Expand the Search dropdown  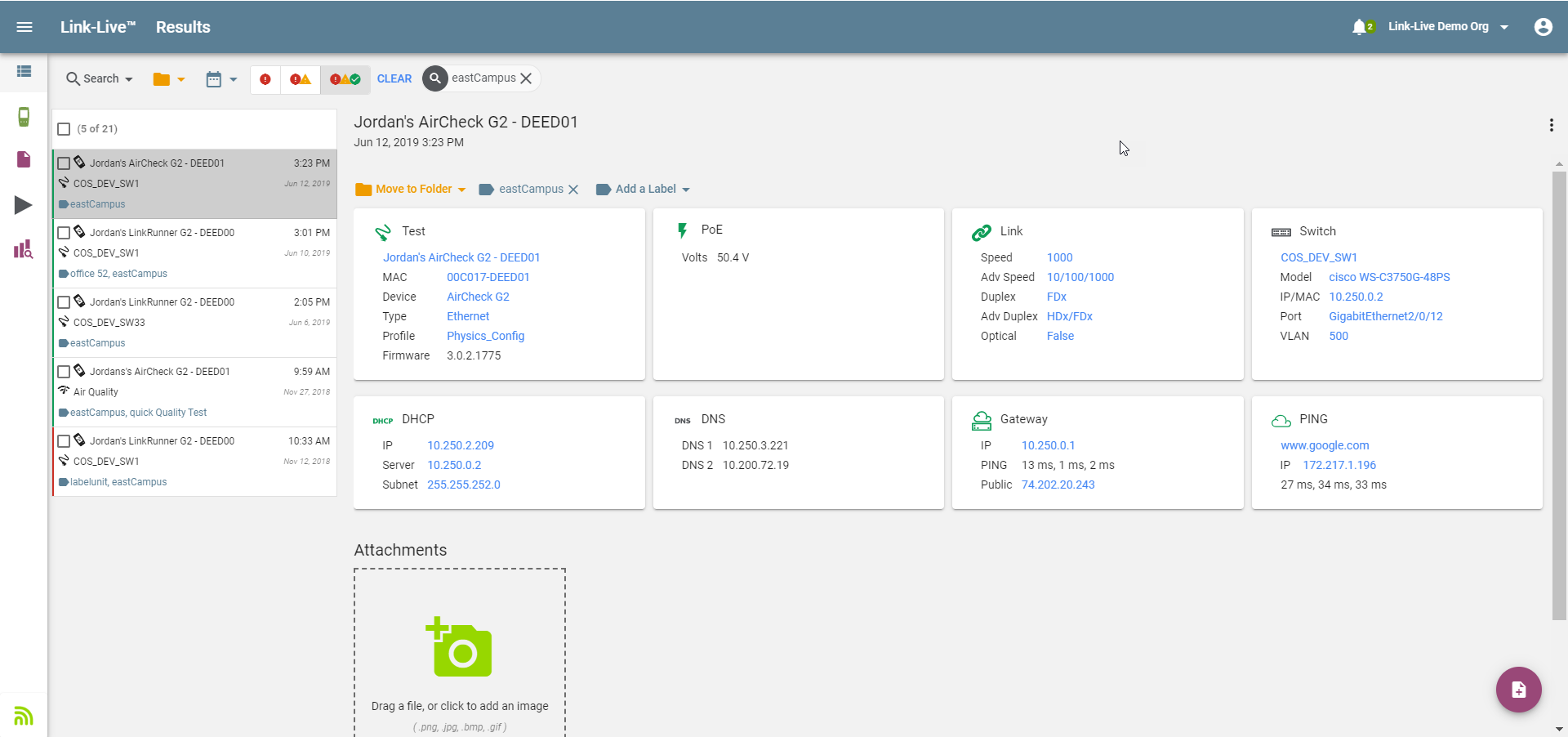click(100, 79)
